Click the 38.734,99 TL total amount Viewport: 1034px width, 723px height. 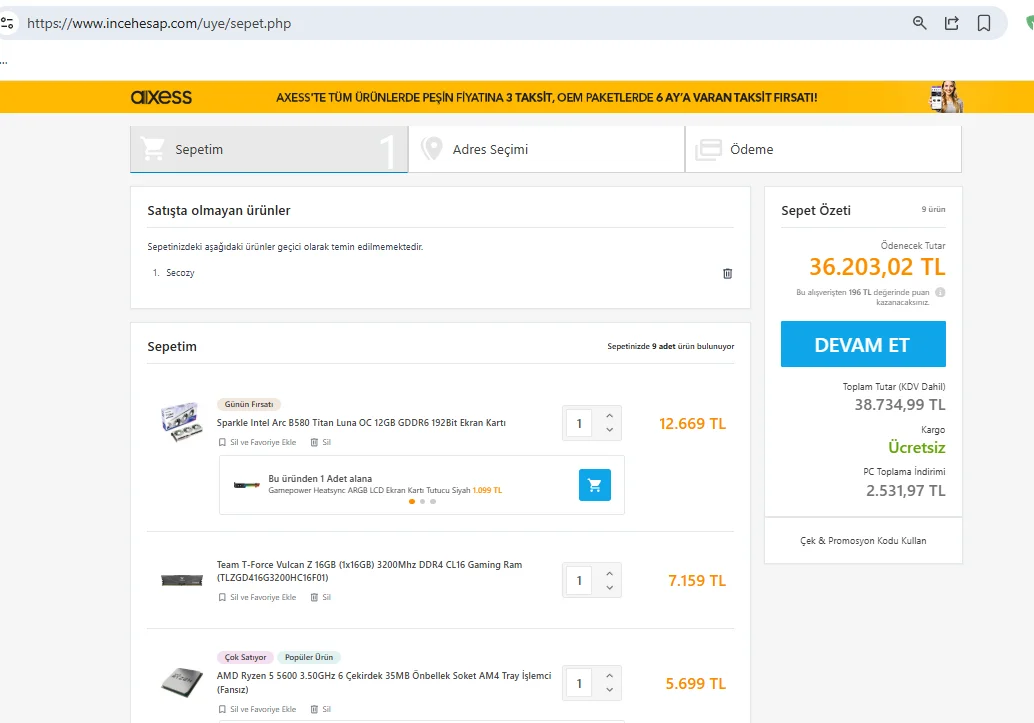(900, 405)
